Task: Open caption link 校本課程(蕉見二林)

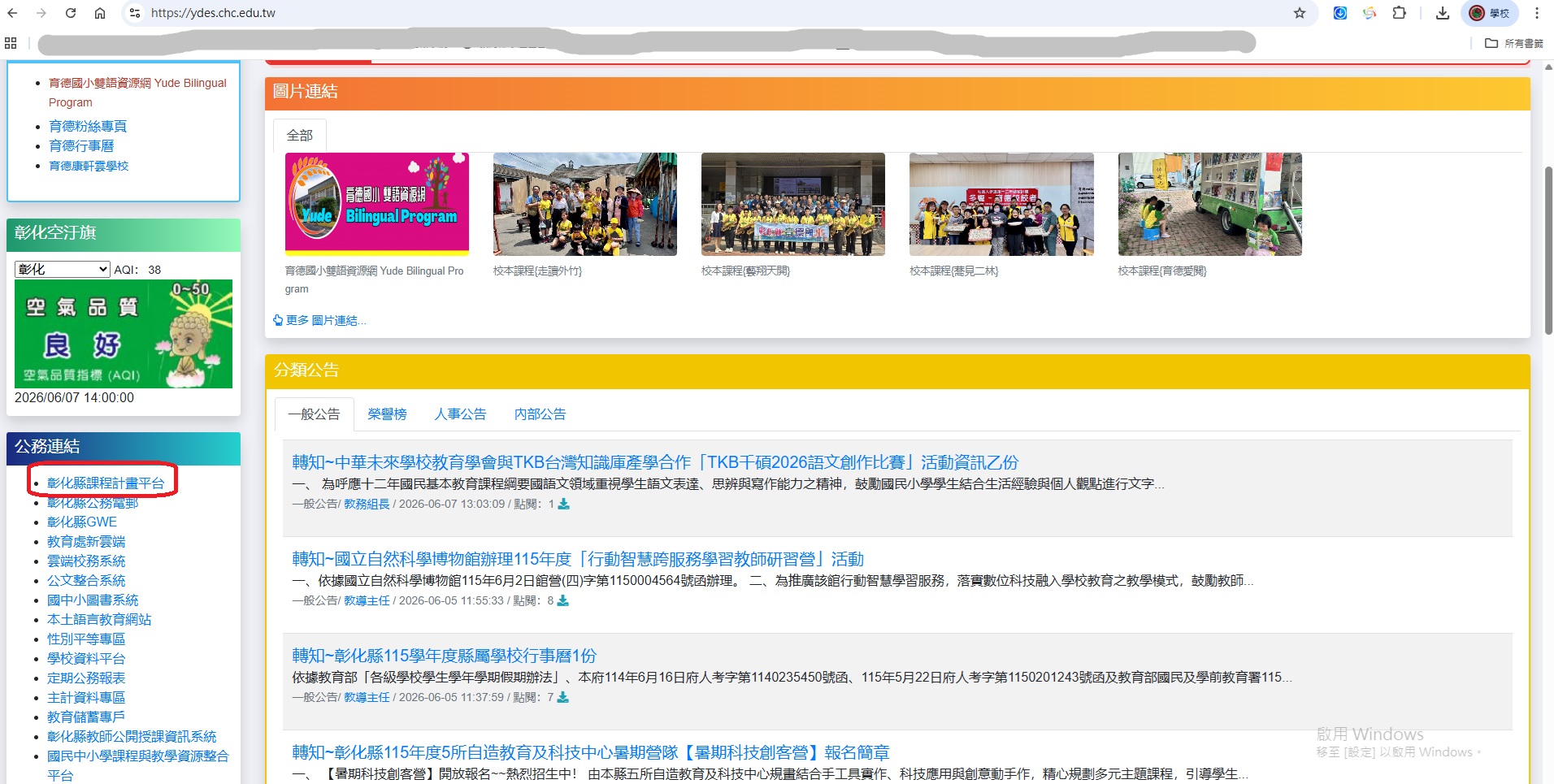Action: point(953,271)
